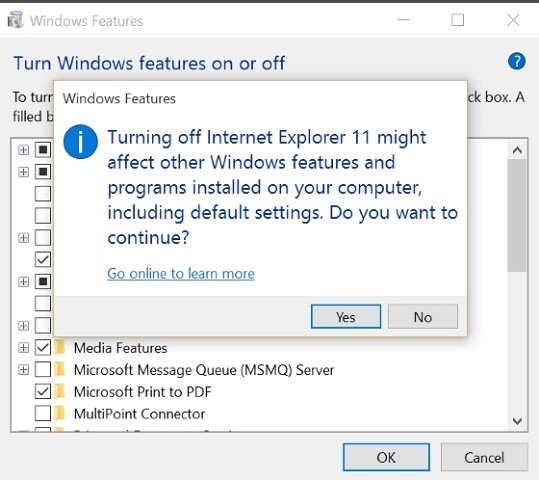Click the Microsoft Message Queue folder icon

coord(60,370)
